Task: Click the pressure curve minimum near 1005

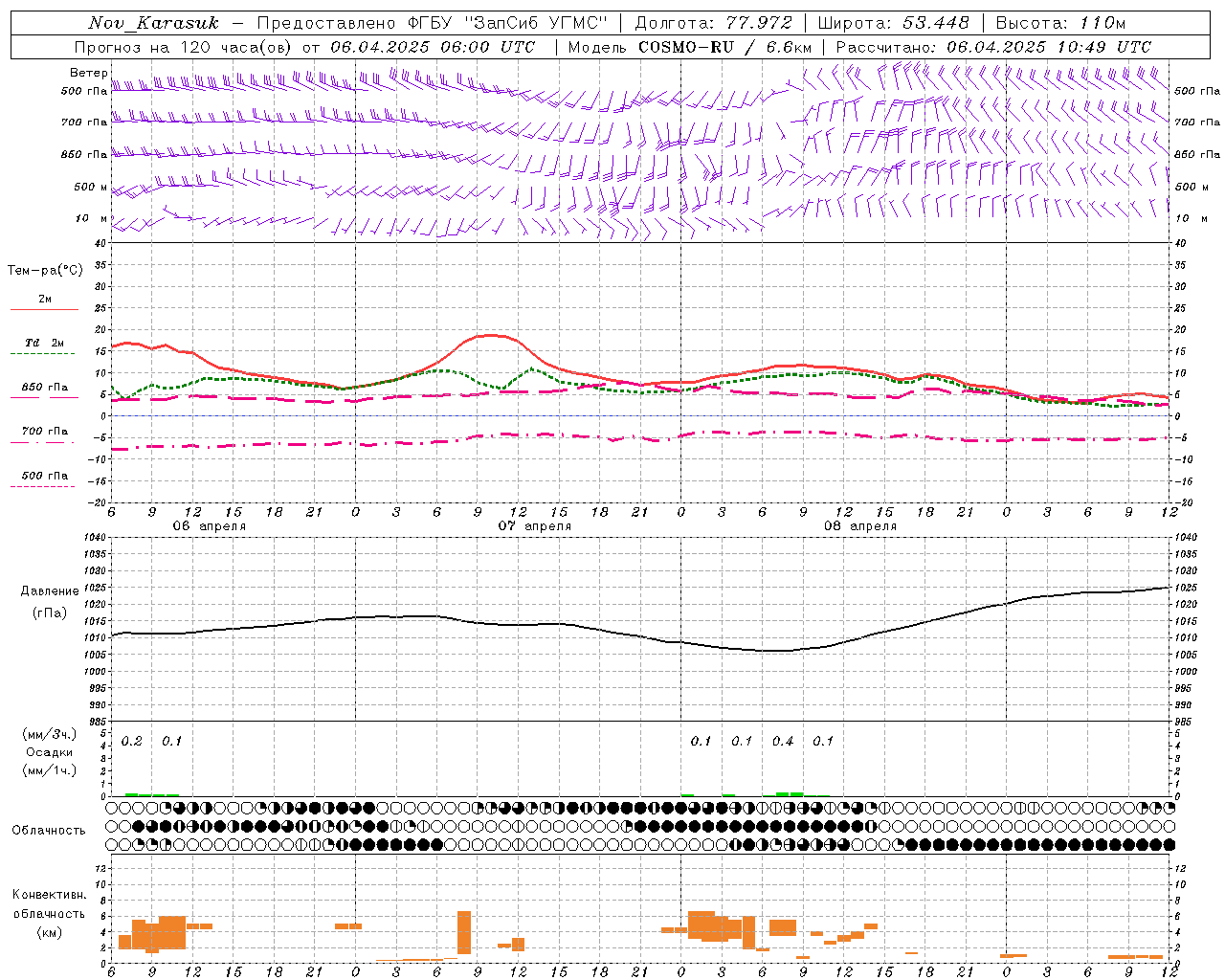Action: point(777,651)
